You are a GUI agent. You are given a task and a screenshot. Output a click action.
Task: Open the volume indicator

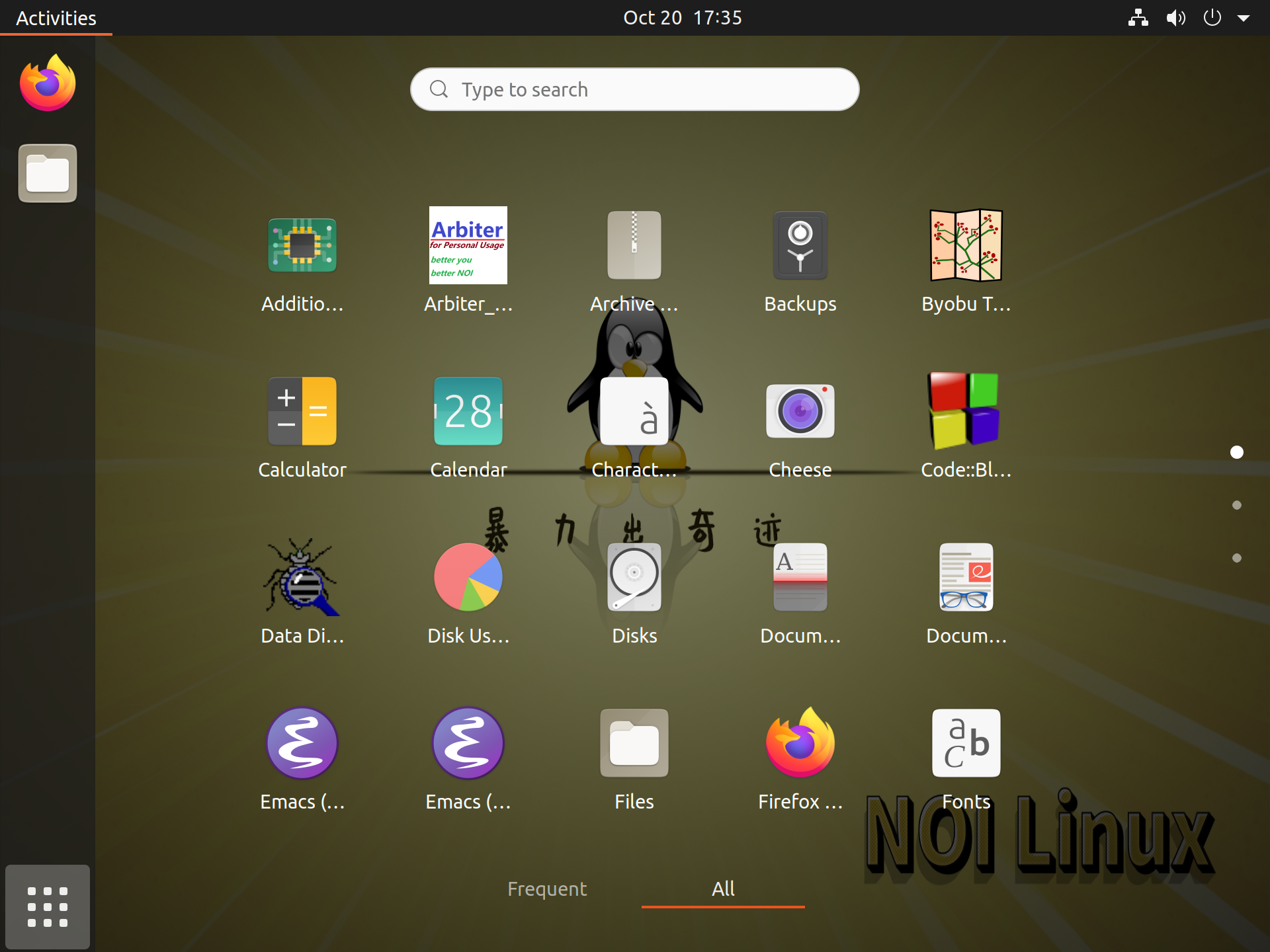point(1175,18)
